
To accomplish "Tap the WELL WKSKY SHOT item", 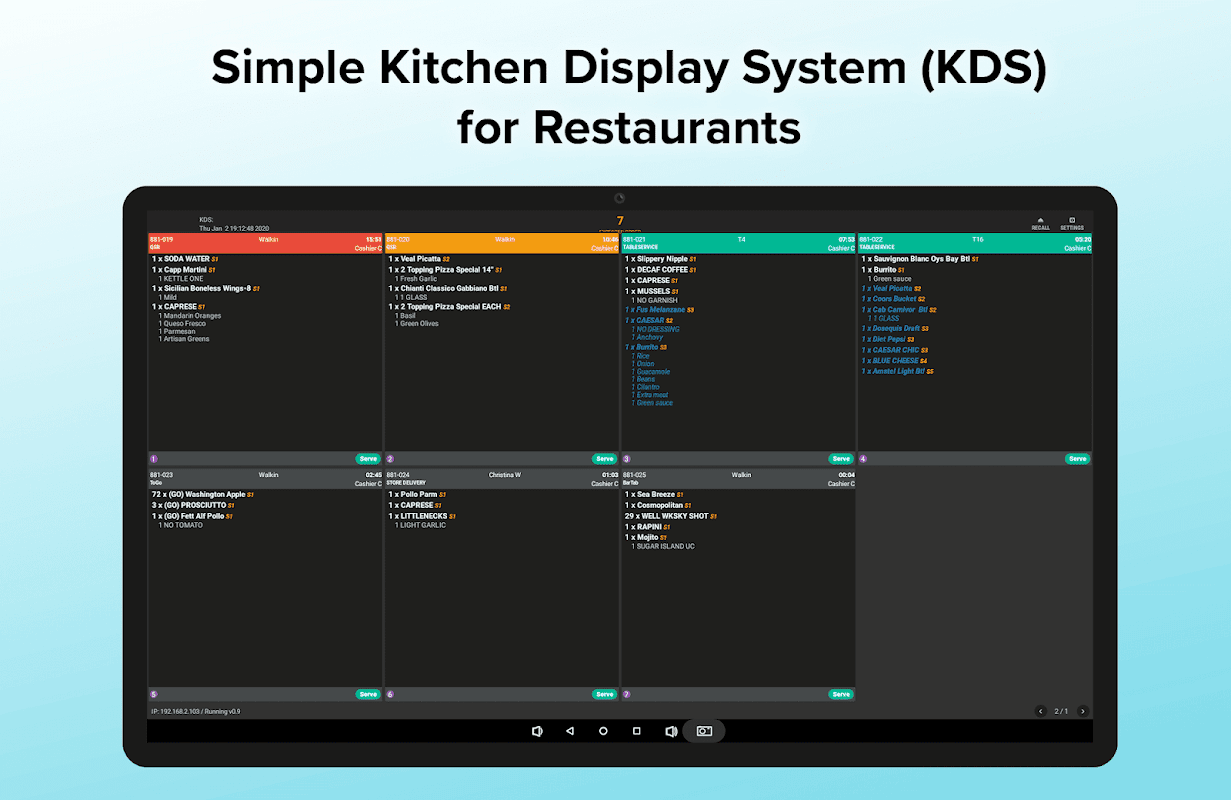I will click(x=671, y=516).
